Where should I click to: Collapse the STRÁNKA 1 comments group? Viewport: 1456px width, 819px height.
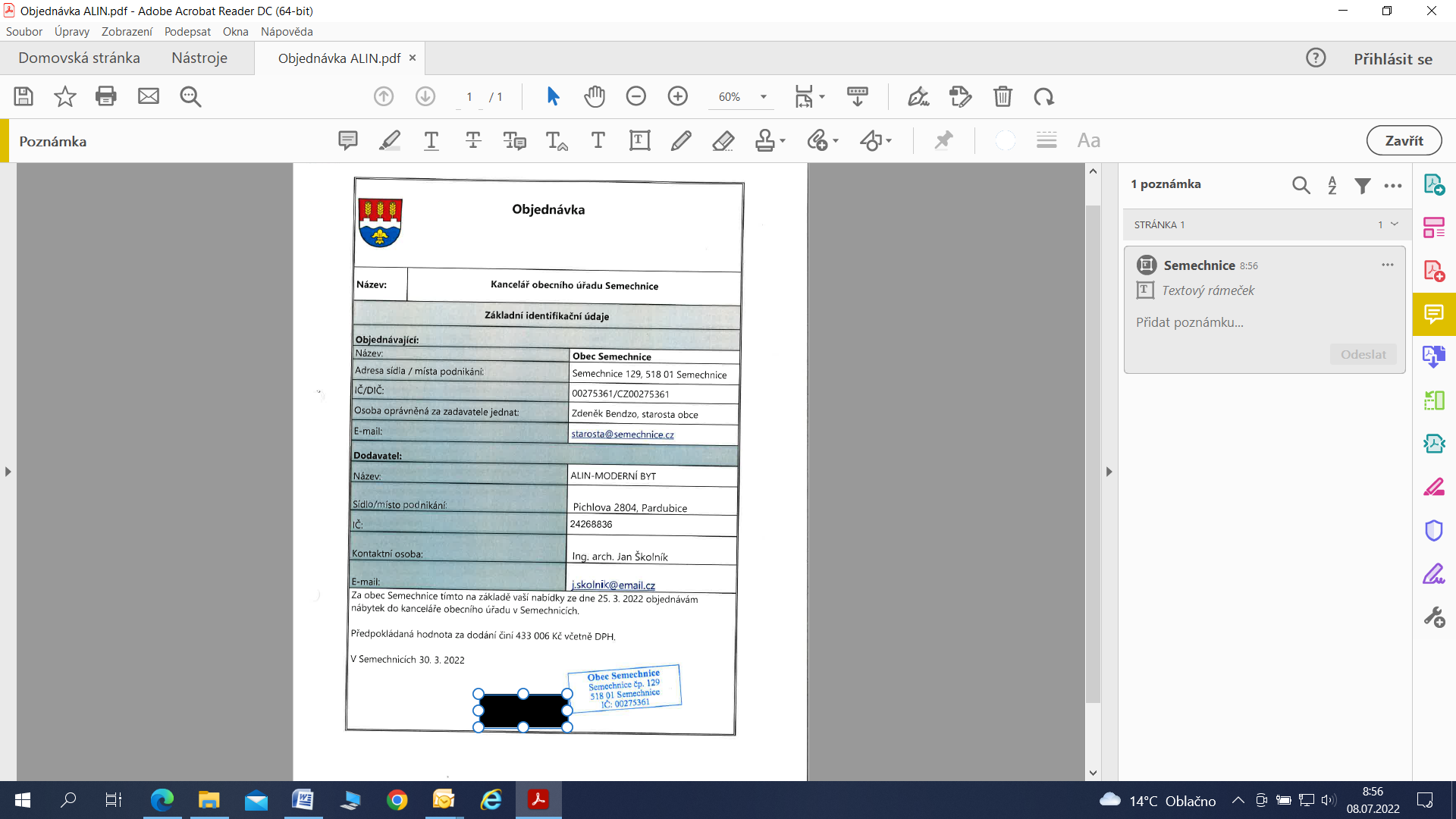[1395, 224]
